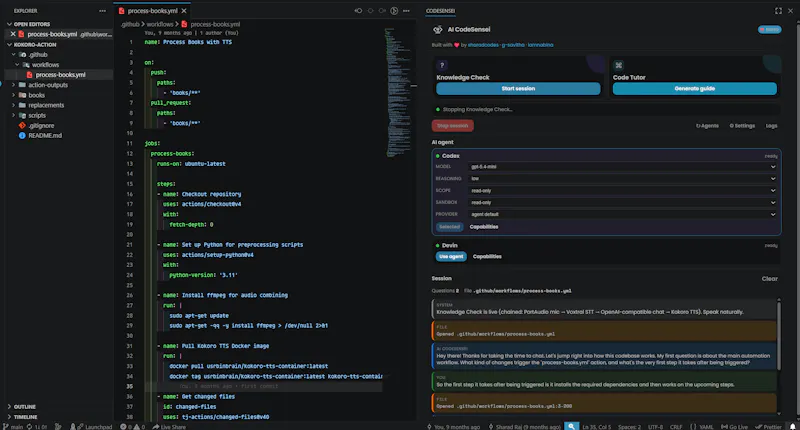
Task: Click Ln 35, Col 5 cursor position
Action: tap(596, 427)
